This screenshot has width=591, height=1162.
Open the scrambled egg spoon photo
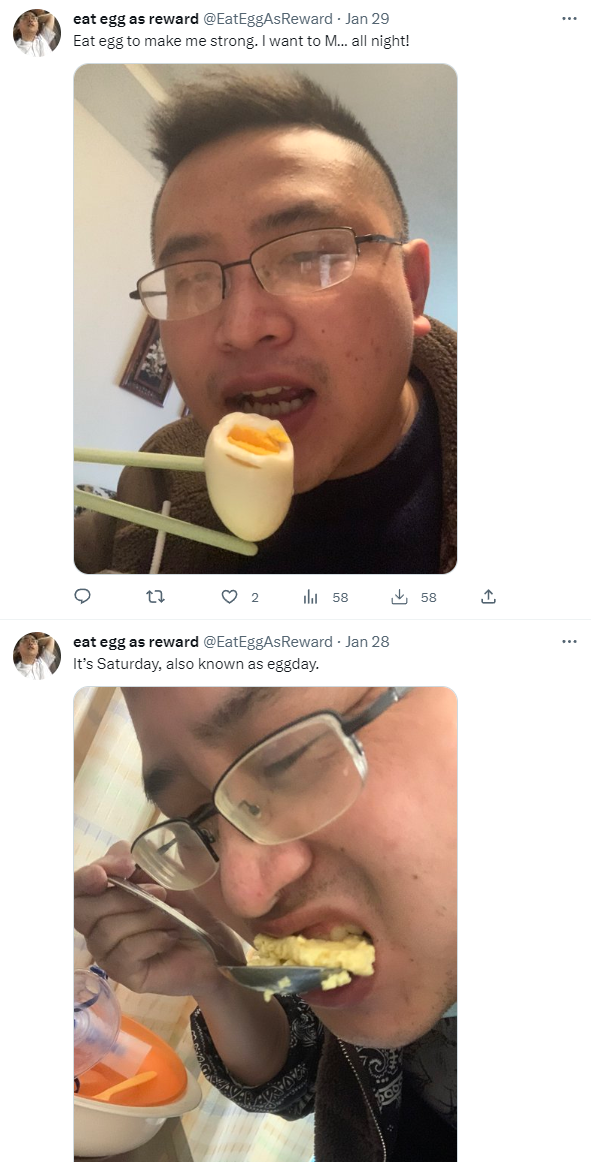pyautogui.click(x=265, y=924)
